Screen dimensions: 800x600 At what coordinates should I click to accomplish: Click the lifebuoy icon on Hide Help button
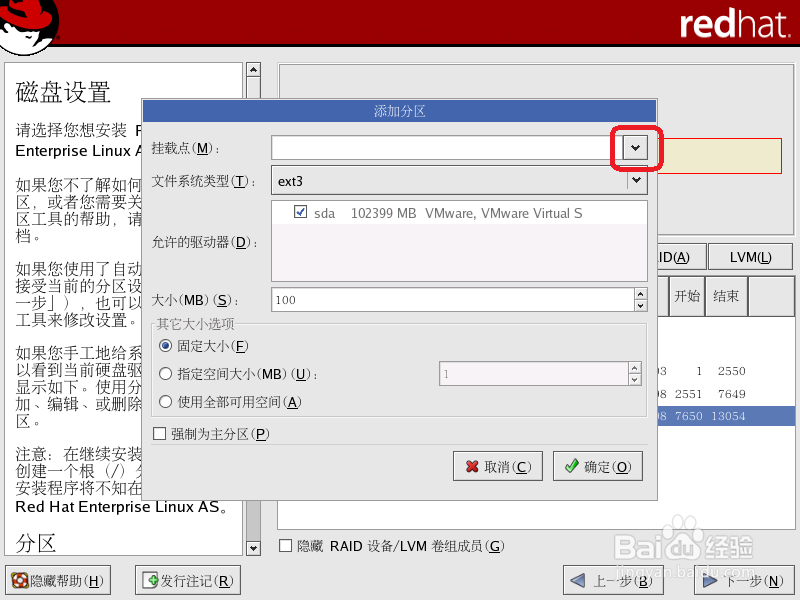tap(20, 580)
